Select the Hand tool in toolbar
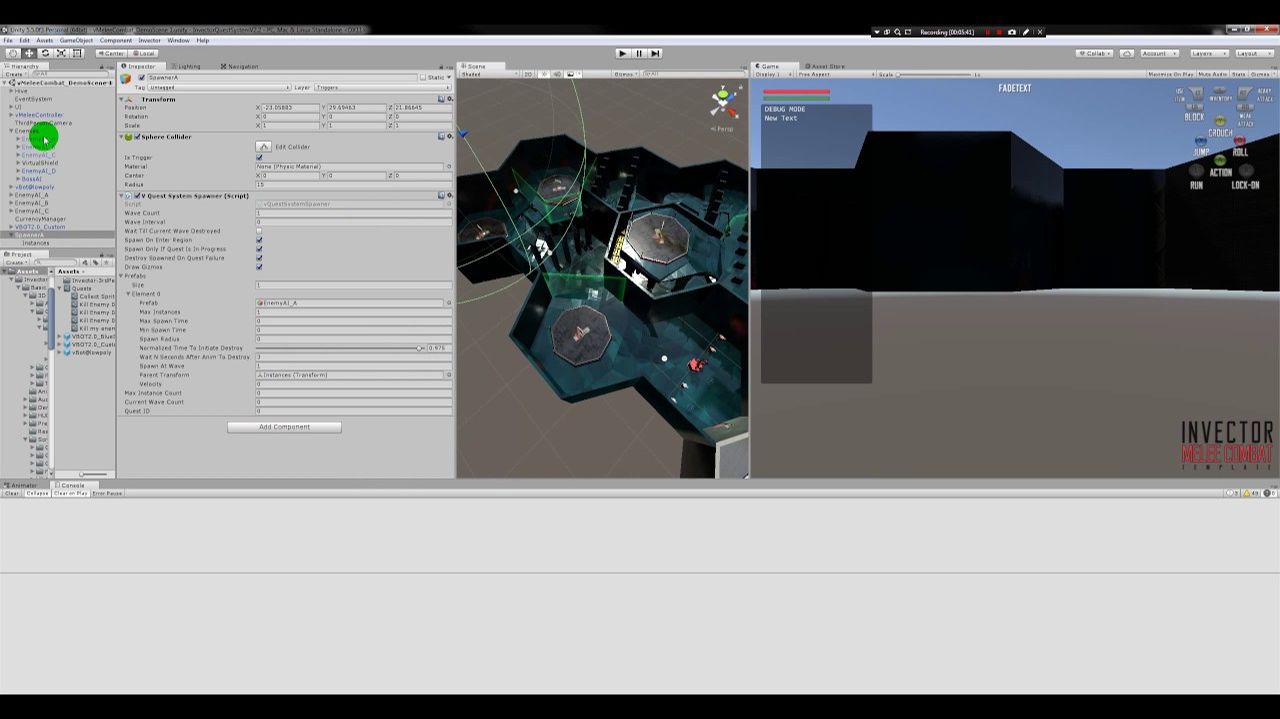The image size is (1280, 719). point(13,53)
